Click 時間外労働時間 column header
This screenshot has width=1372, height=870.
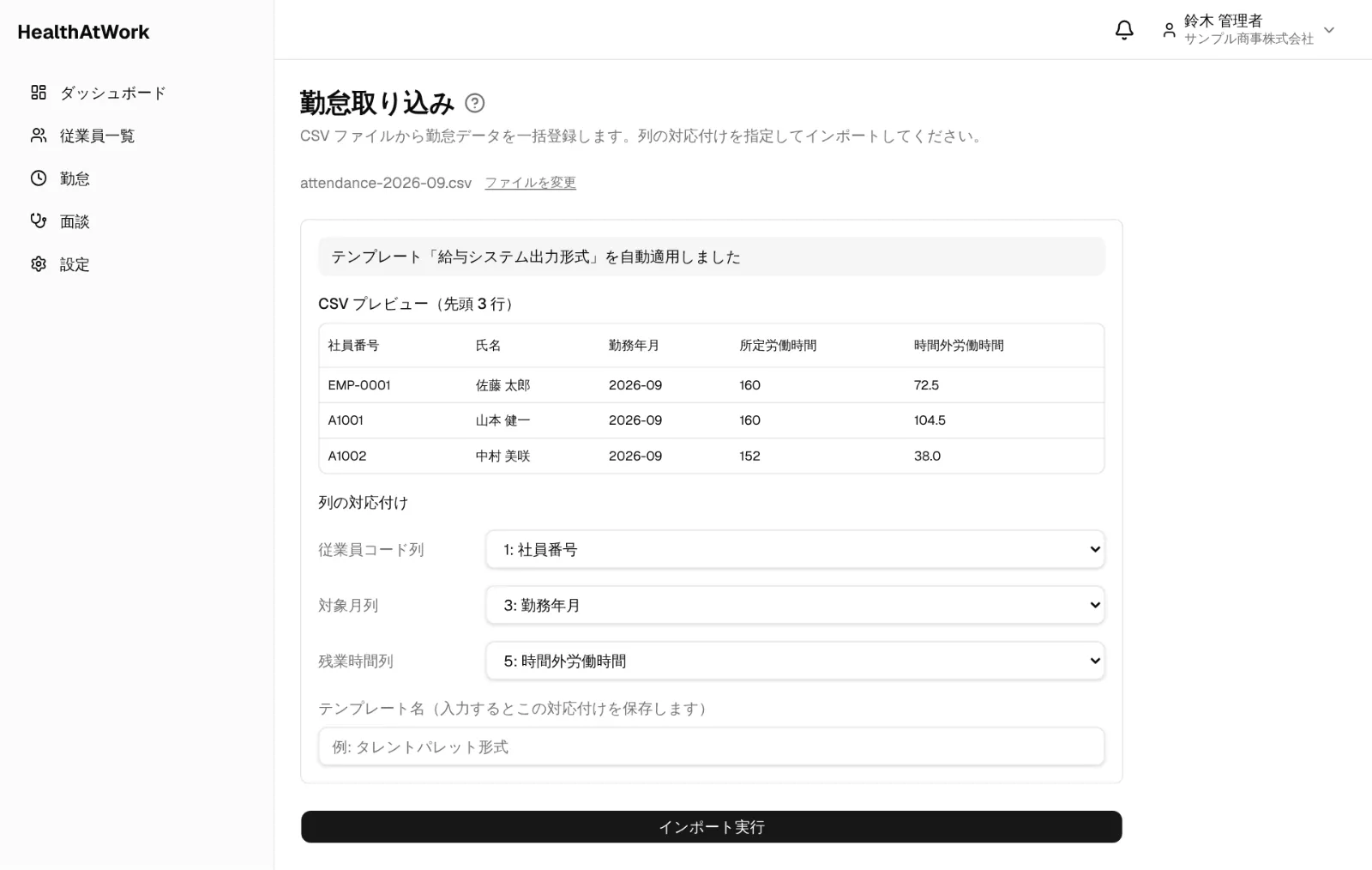[x=959, y=346]
